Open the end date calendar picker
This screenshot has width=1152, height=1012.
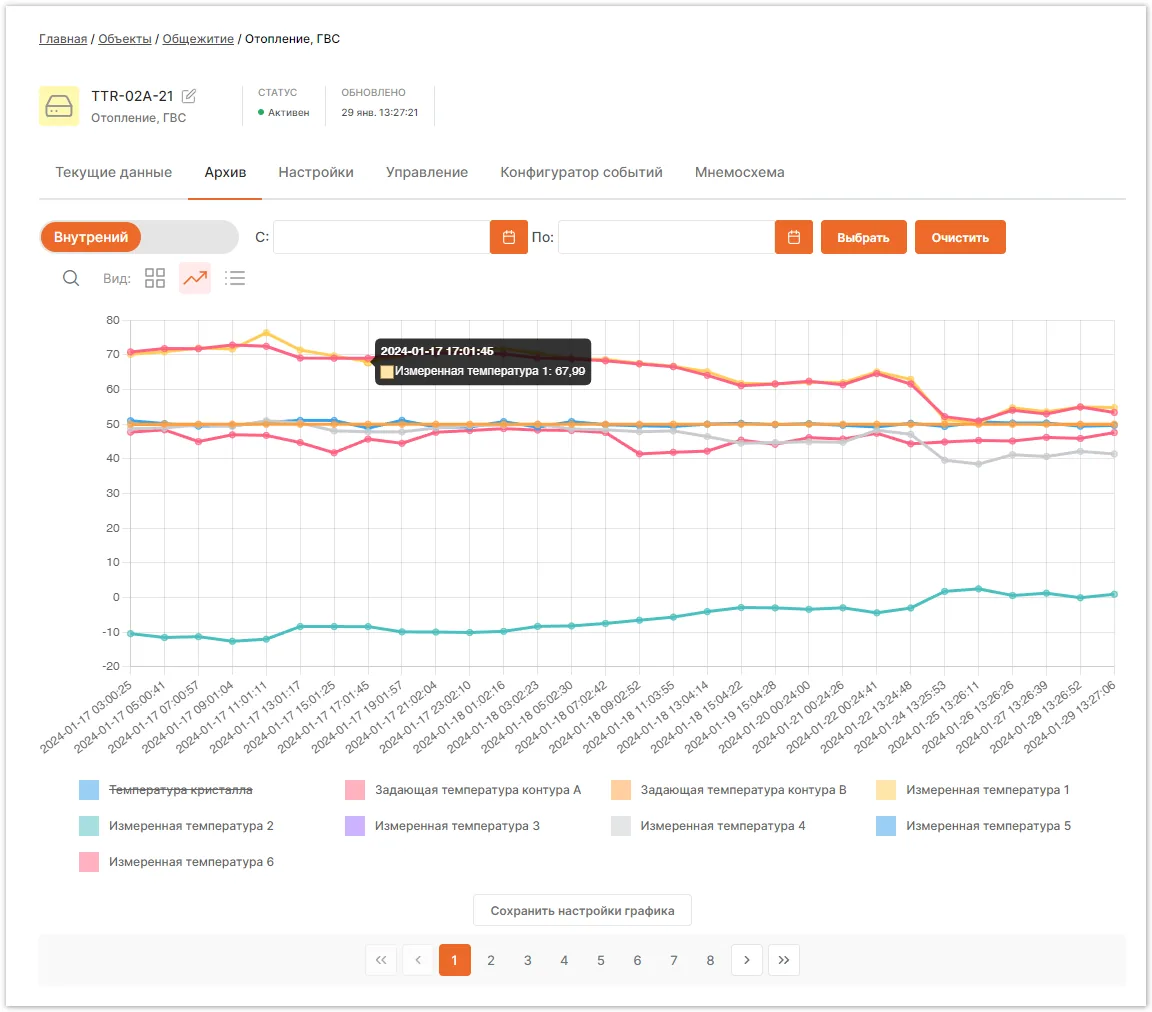793,237
